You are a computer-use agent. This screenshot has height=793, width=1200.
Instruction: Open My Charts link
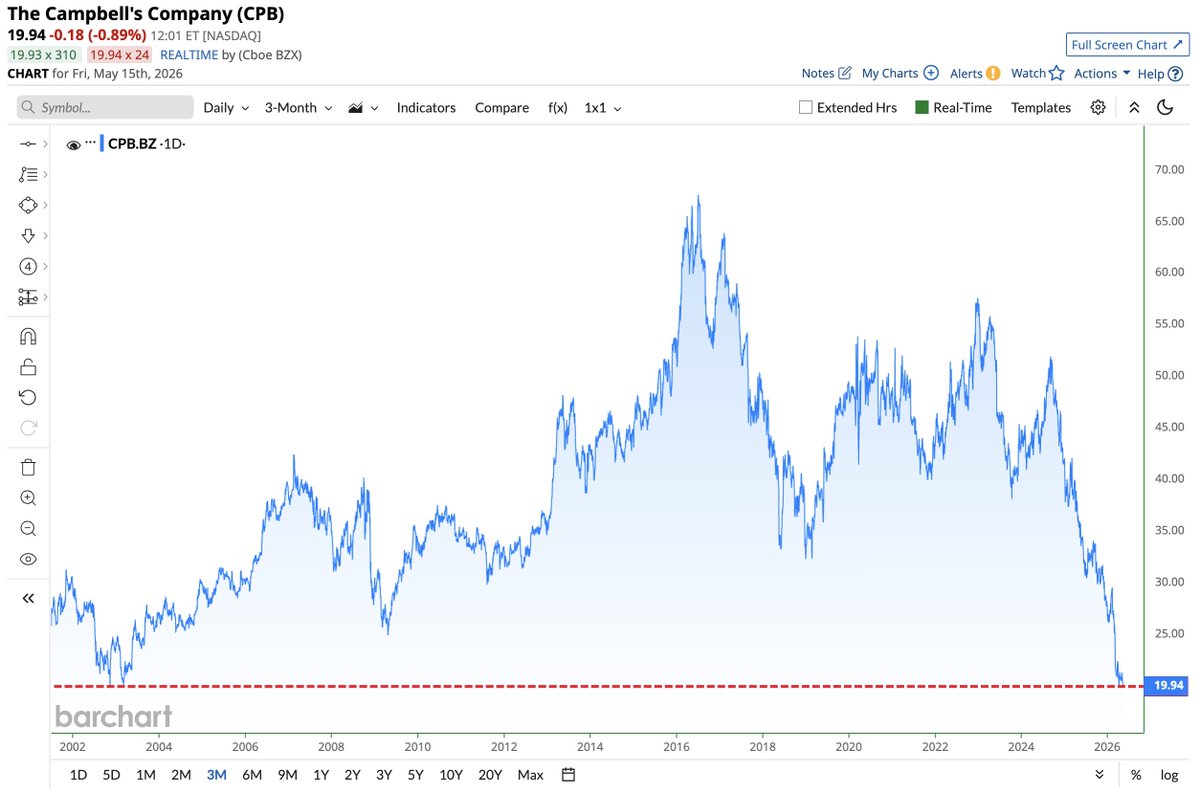coord(900,73)
